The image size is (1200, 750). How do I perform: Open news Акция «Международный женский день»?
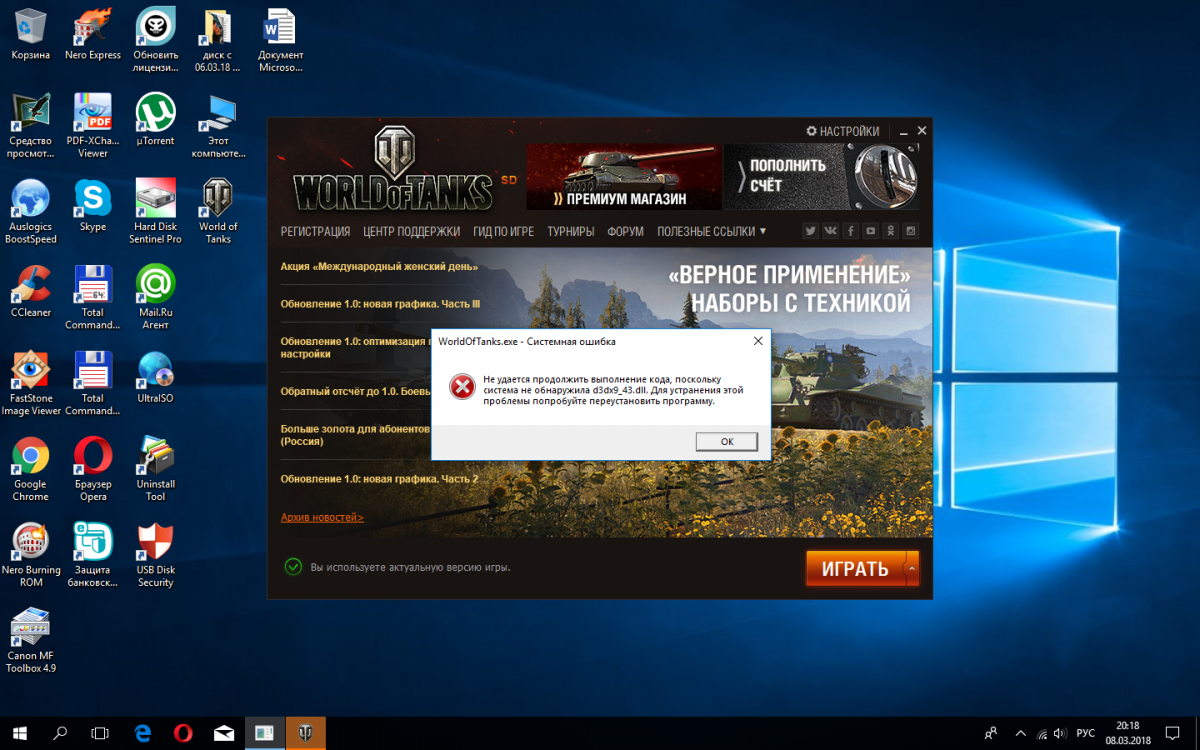point(379,267)
